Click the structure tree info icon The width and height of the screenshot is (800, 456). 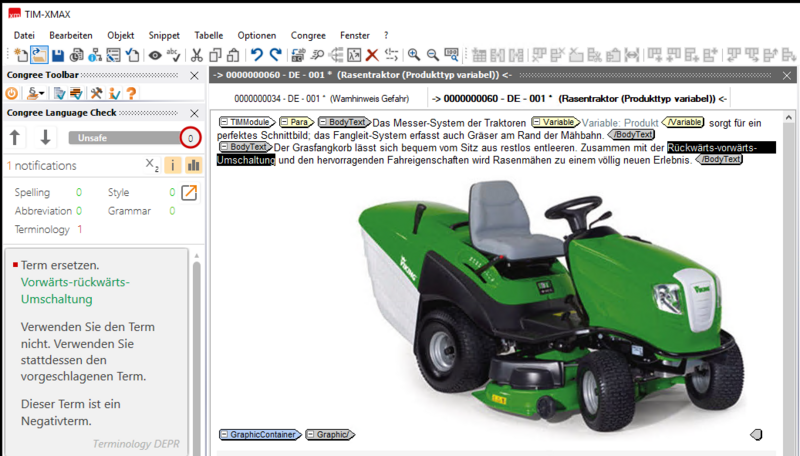click(95, 55)
